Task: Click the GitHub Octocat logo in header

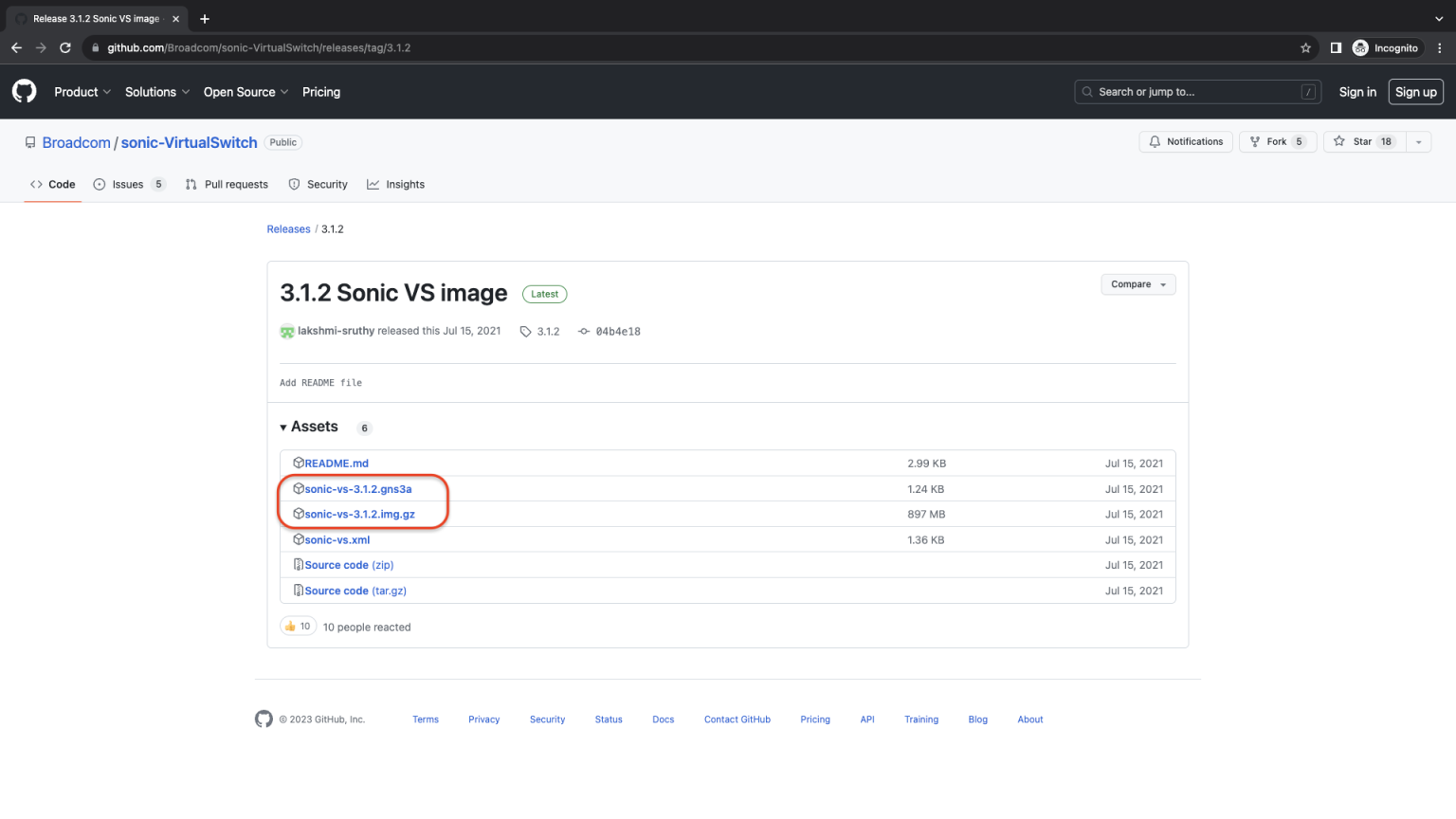Action: tap(24, 91)
